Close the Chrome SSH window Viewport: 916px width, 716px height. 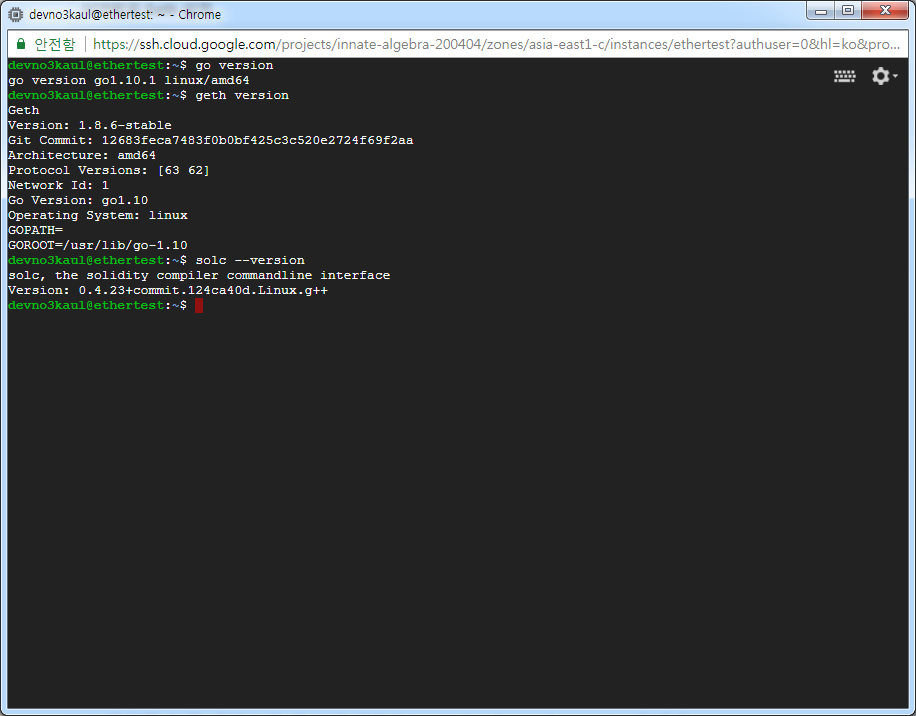pyautogui.click(x=885, y=11)
